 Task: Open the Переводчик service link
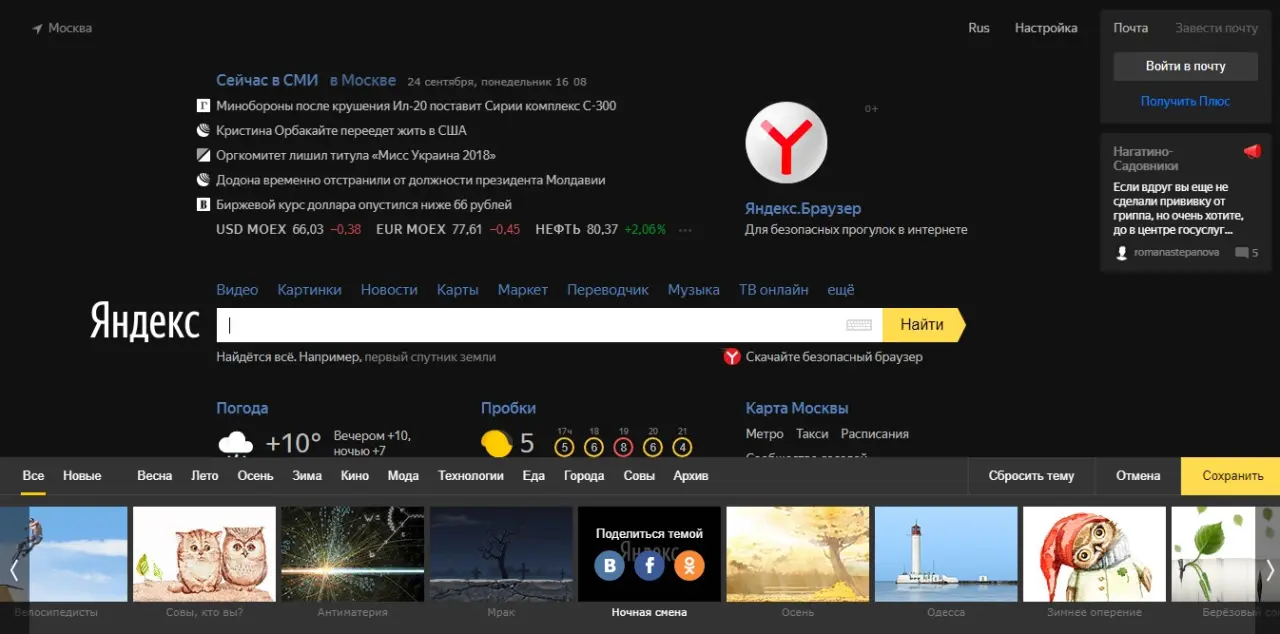pyautogui.click(x=608, y=290)
